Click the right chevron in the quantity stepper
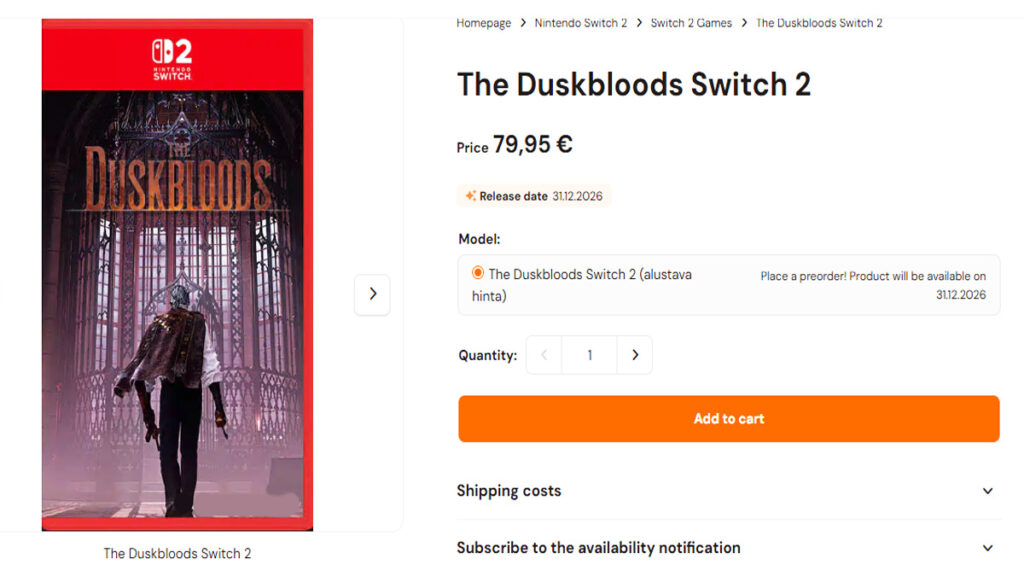The height and width of the screenshot is (576, 1024). coord(635,355)
